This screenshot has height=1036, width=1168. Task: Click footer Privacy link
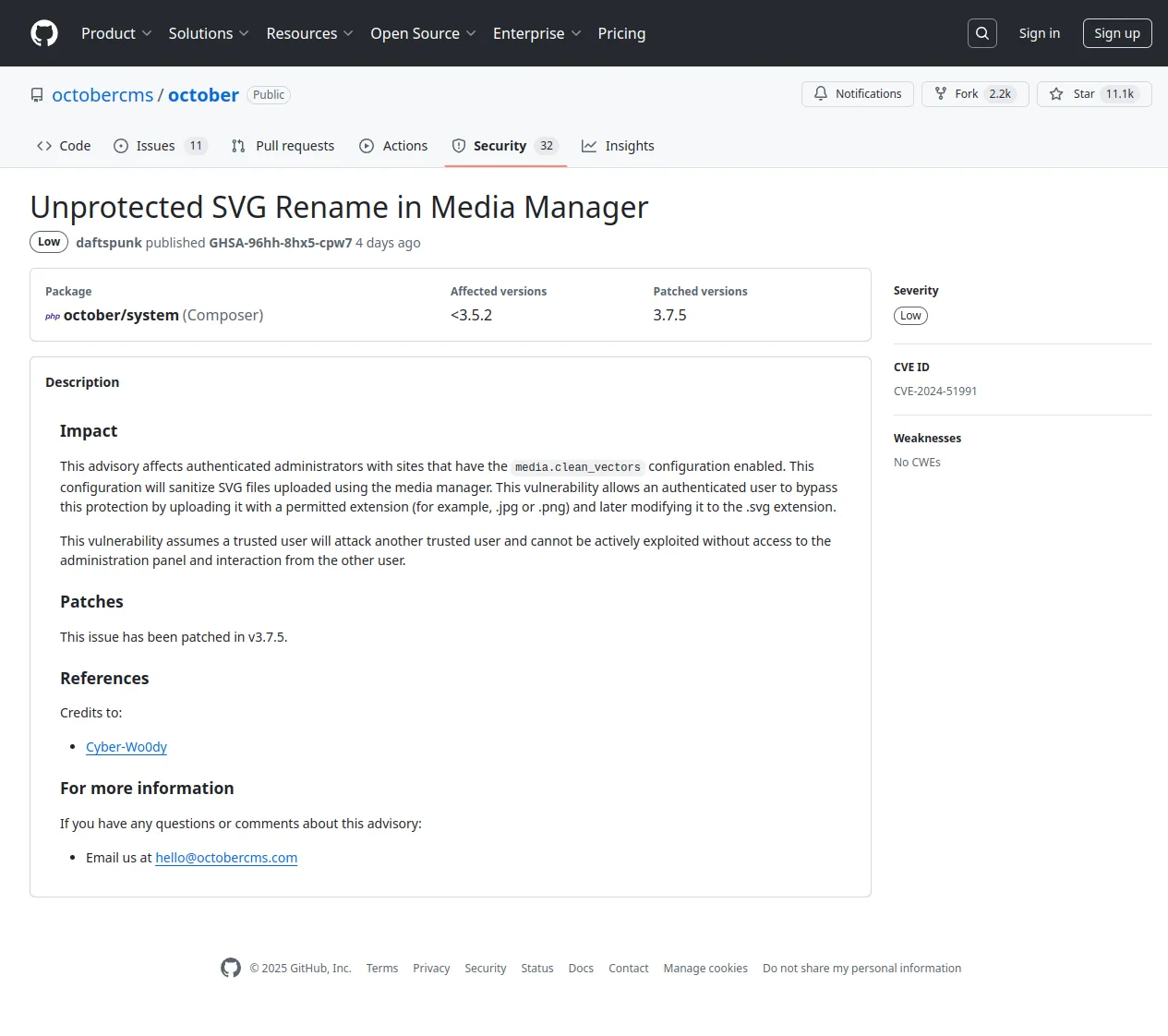pyautogui.click(x=431, y=969)
